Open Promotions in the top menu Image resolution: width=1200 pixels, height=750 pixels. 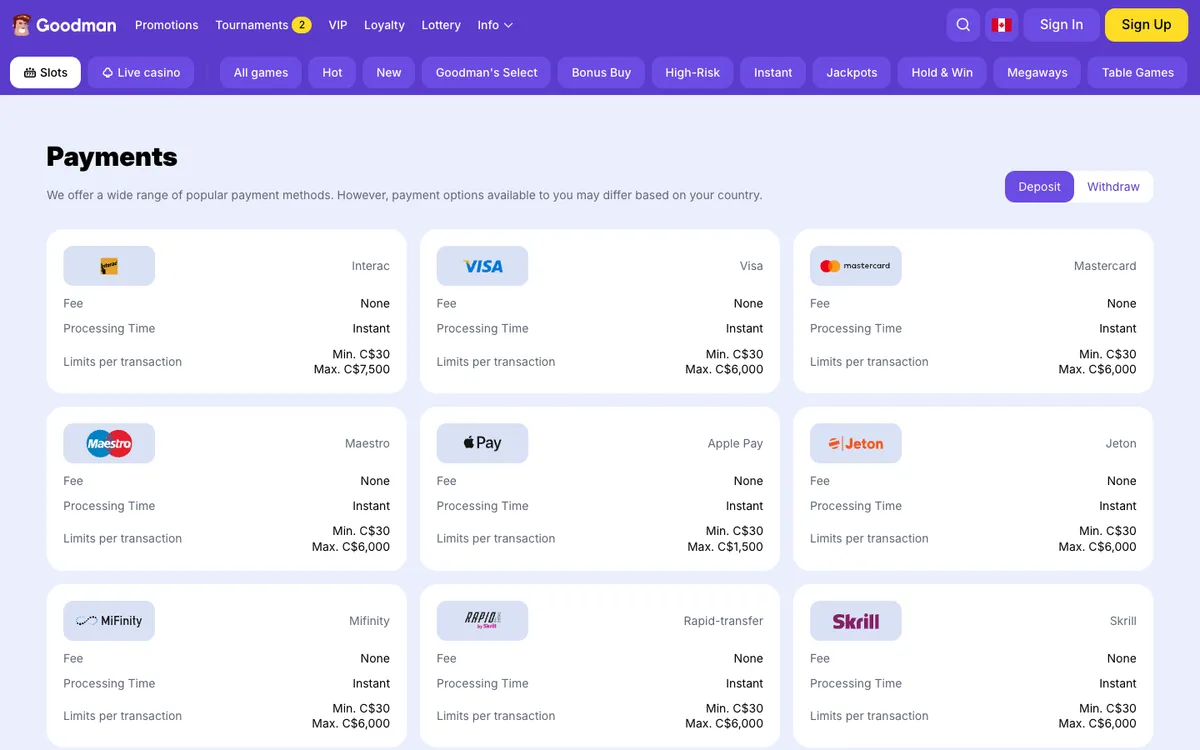point(167,25)
